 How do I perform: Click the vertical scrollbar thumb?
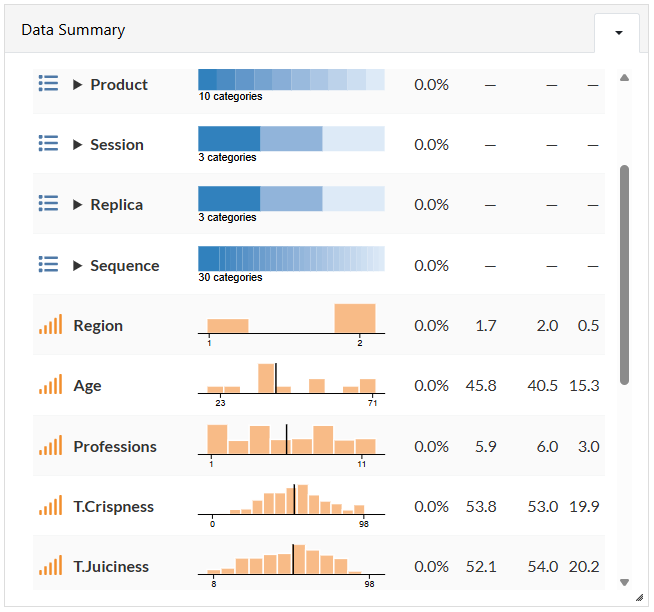click(x=624, y=275)
